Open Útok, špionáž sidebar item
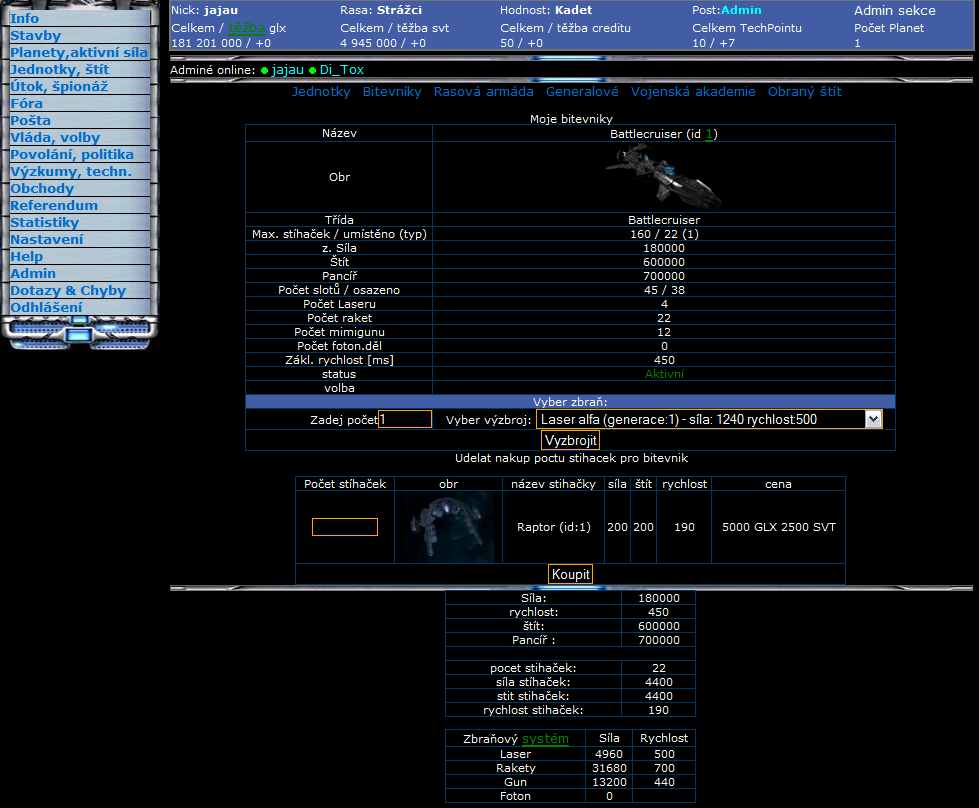The image size is (979, 808). pos(59,86)
